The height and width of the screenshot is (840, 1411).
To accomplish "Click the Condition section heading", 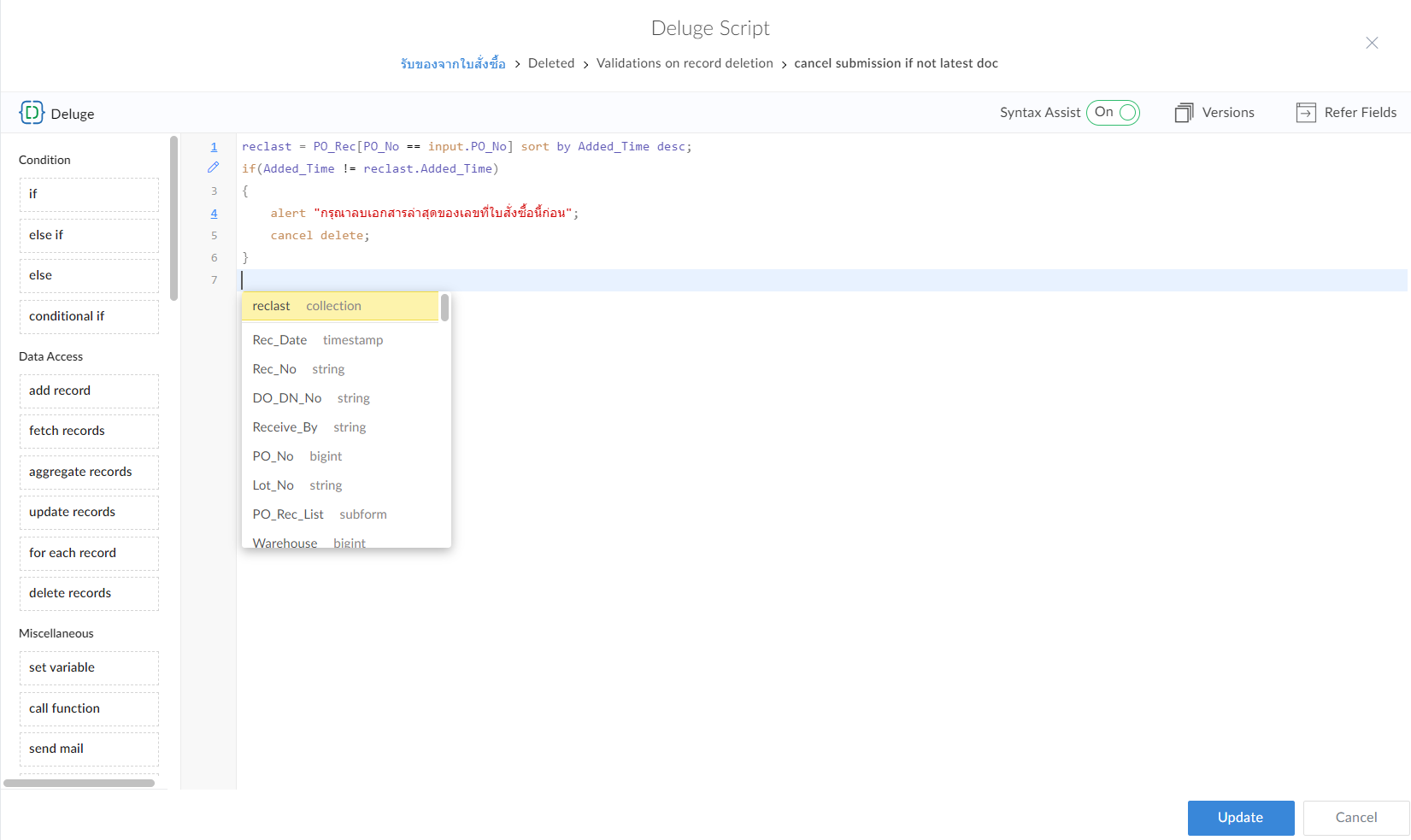I will pos(44,160).
